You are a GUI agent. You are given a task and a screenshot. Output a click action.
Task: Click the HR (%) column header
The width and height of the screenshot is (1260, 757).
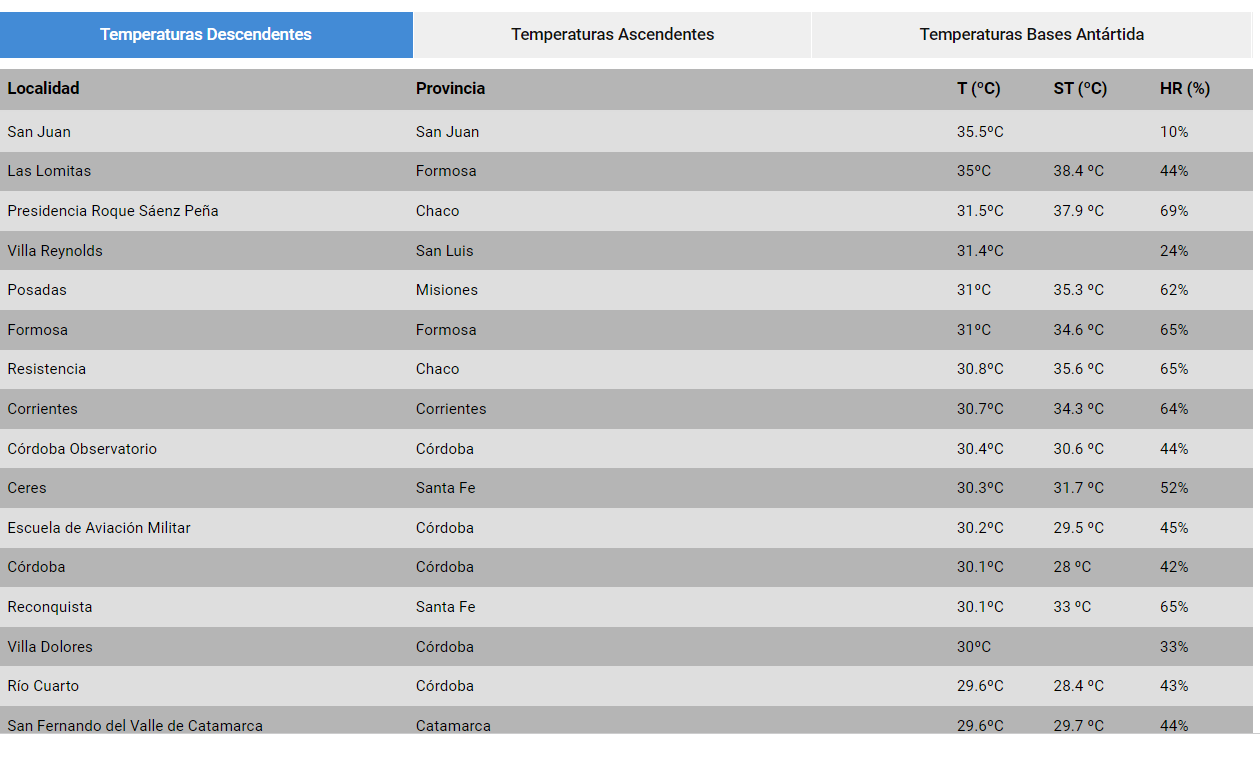pos(1184,89)
